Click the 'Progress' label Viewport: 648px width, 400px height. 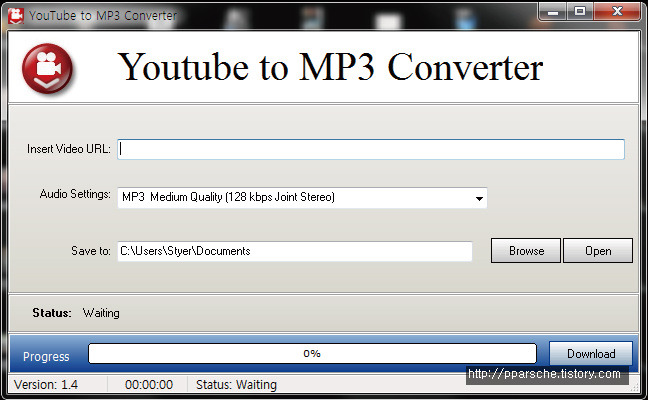(46, 357)
